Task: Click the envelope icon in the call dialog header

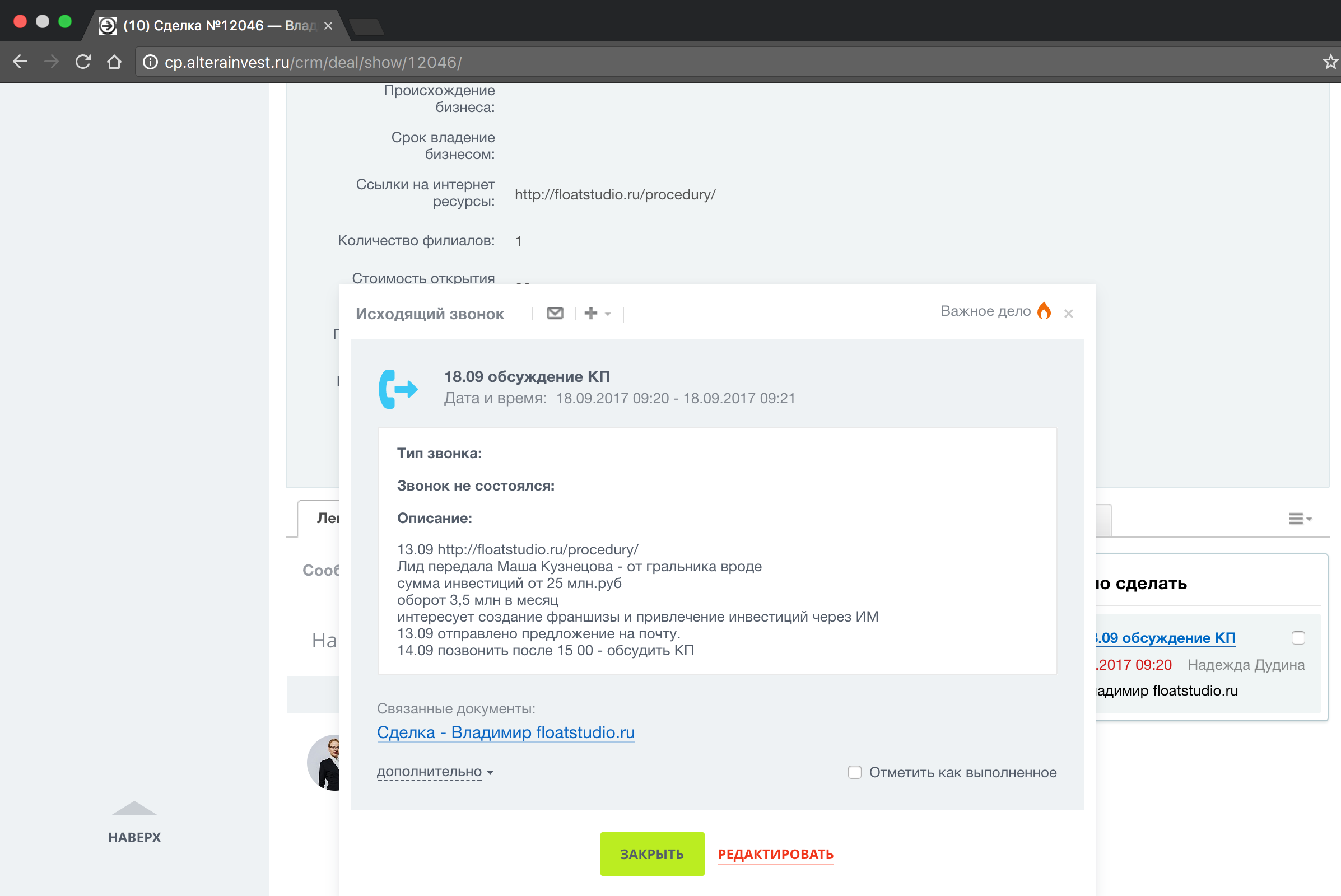Action: point(554,312)
